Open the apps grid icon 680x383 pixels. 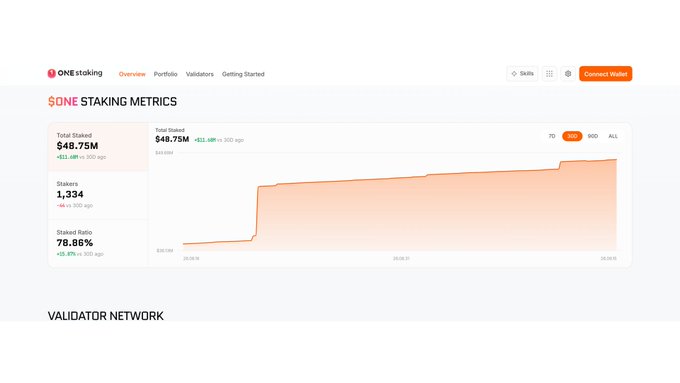(x=549, y=74)
